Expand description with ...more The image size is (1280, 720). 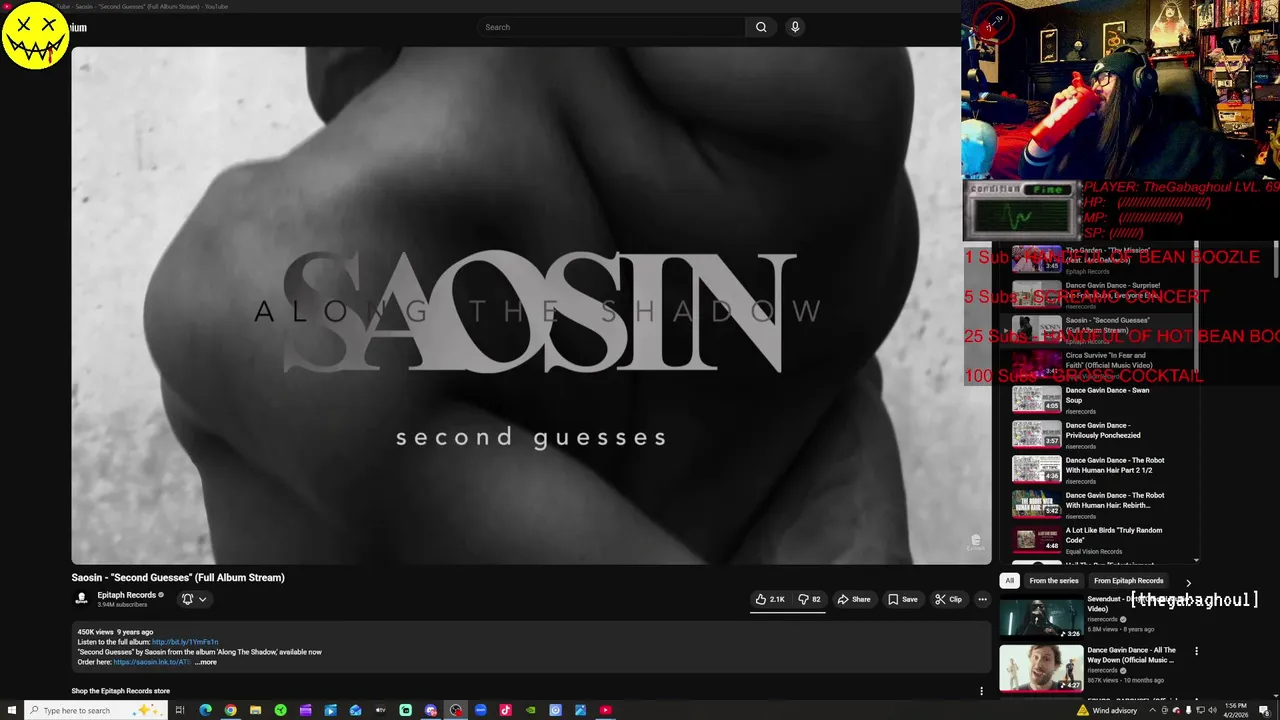coord(205,662)
